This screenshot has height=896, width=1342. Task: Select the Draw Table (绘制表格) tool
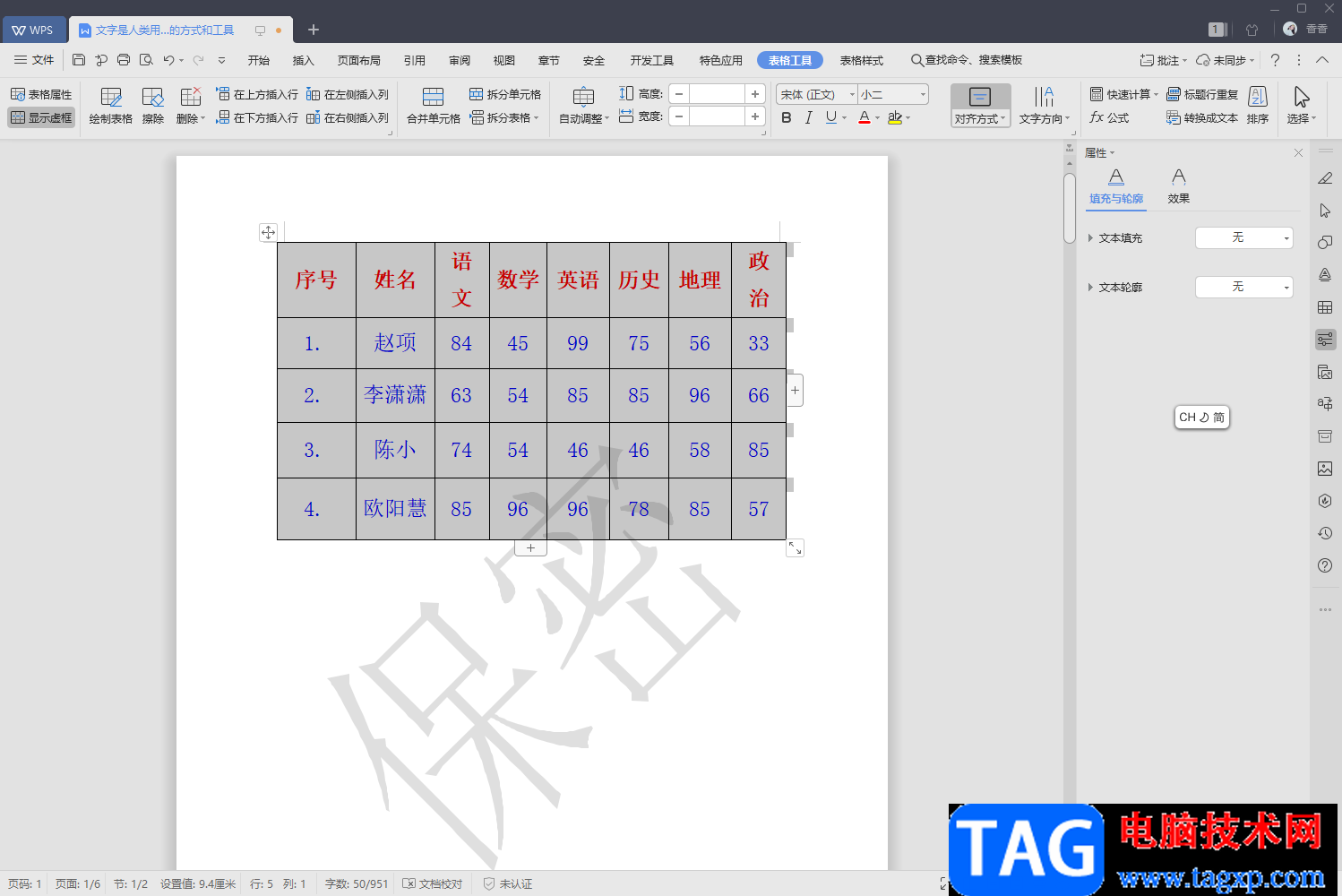(111, 106)
